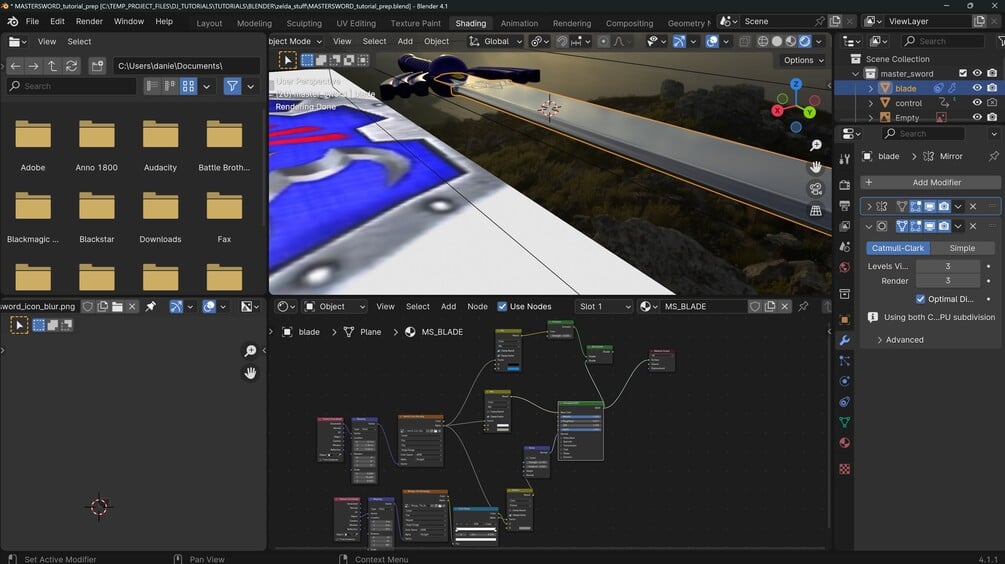1005x564 pixels.
Task: Expand the blade object in outliner
Action: click(x=870, y=88)
